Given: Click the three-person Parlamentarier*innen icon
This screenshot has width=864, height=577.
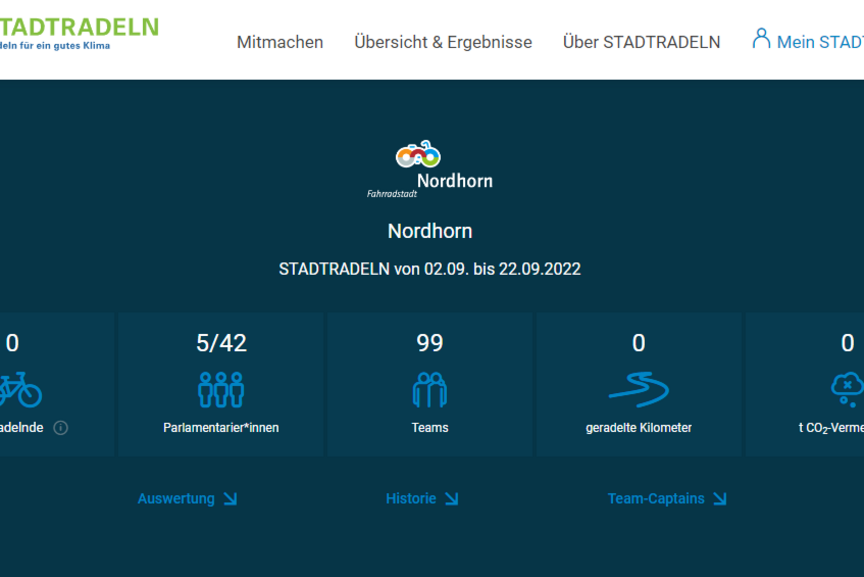Looking at the screenshot, I should coord(221,389).
